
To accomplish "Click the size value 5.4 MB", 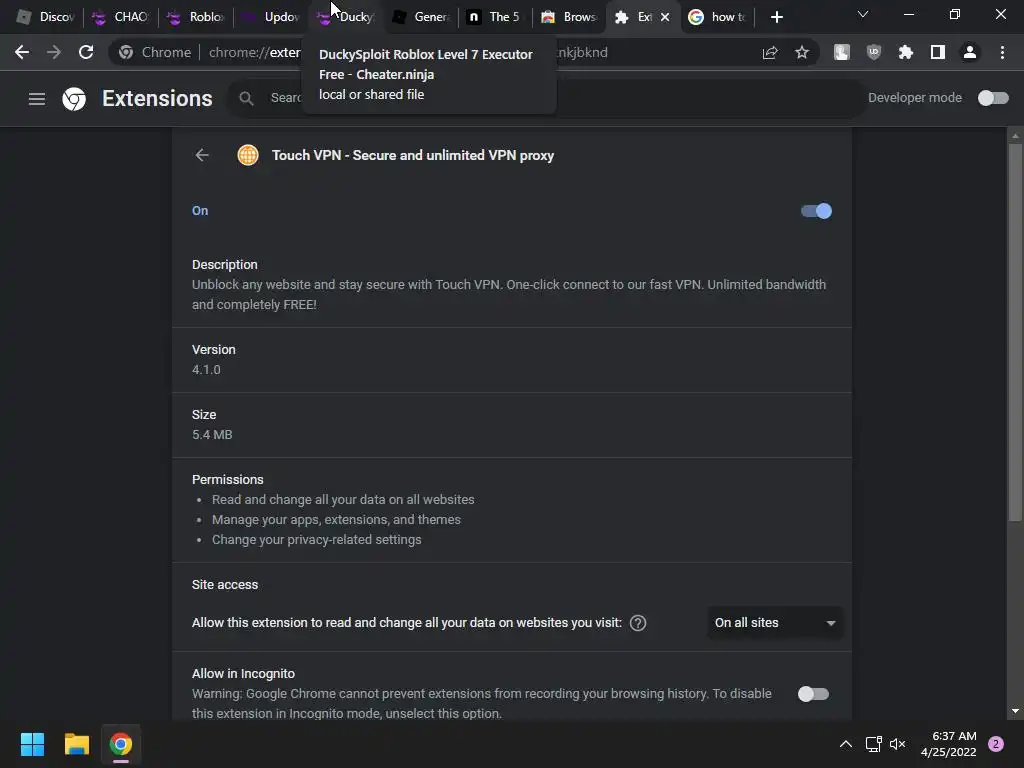I will point(212,435).
